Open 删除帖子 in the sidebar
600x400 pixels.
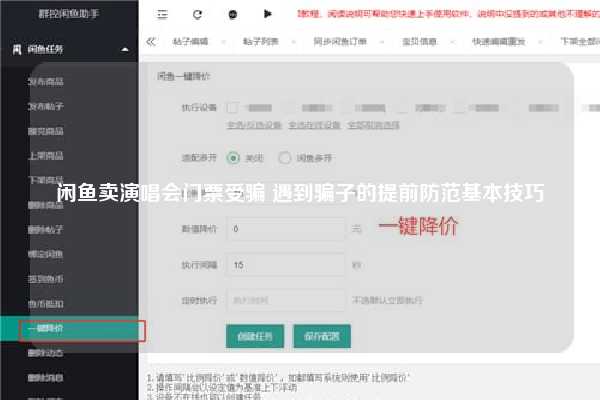point(46,230)
